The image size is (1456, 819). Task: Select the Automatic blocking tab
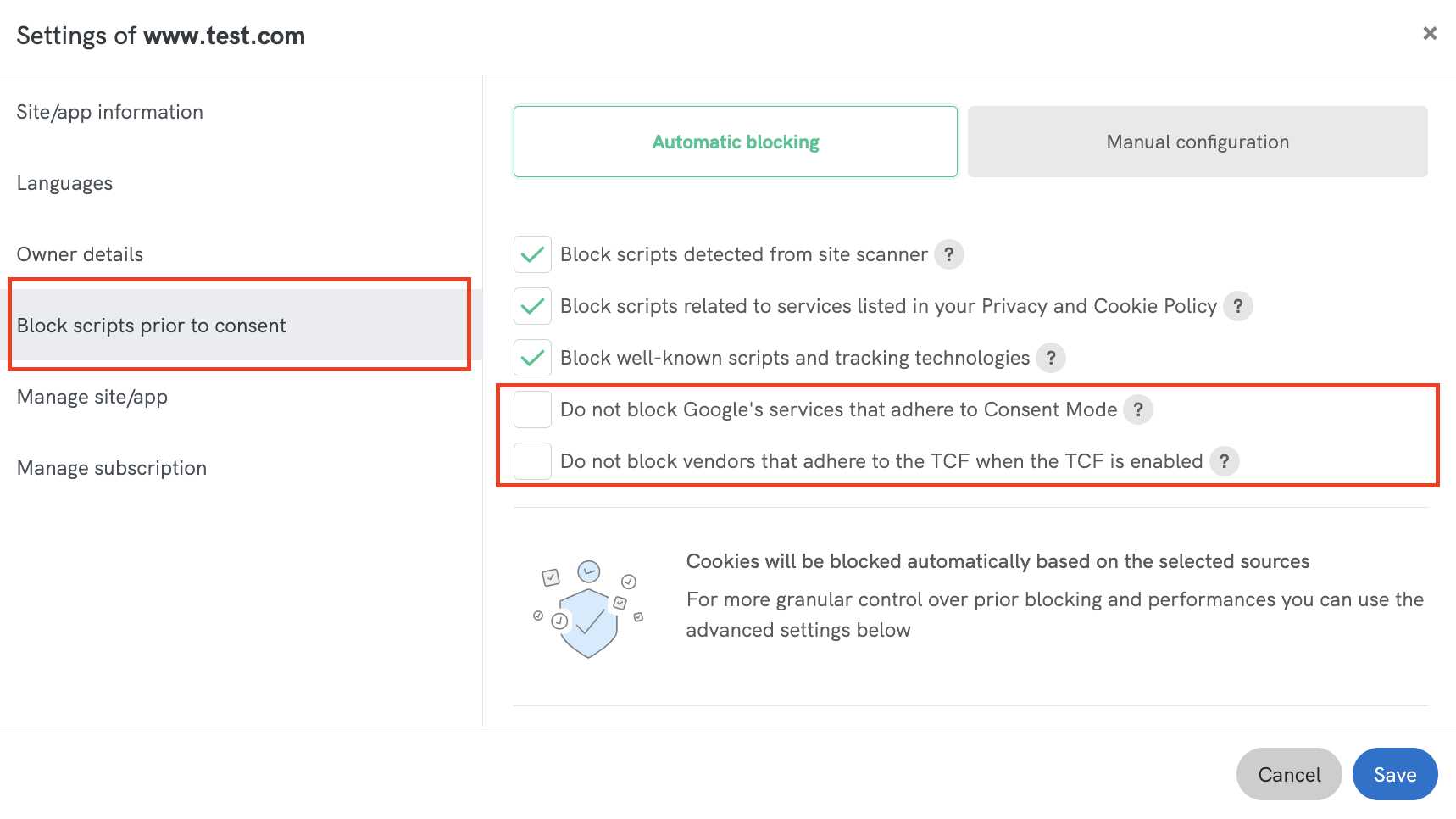click(734, 142)
